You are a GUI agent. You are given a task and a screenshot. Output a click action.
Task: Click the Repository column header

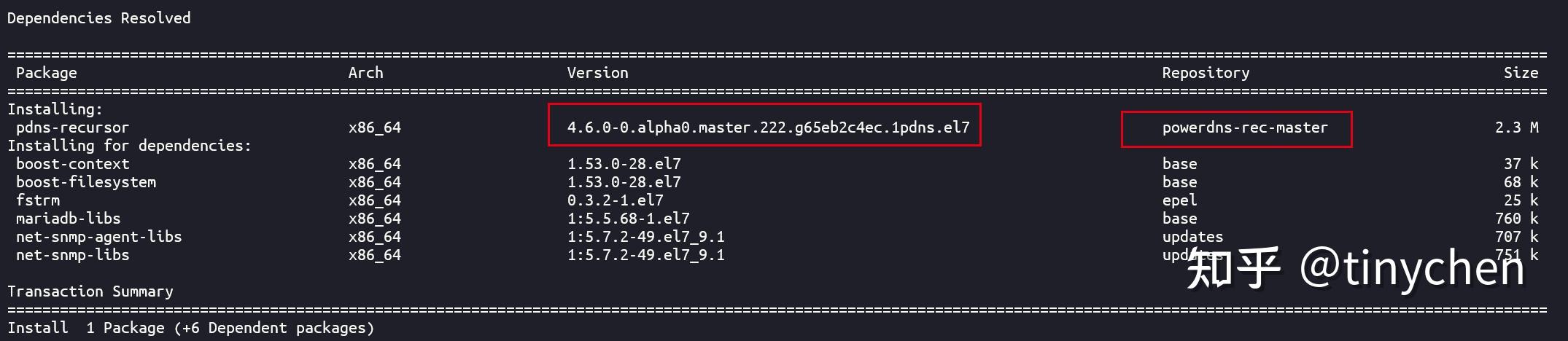coord(1206,73)
